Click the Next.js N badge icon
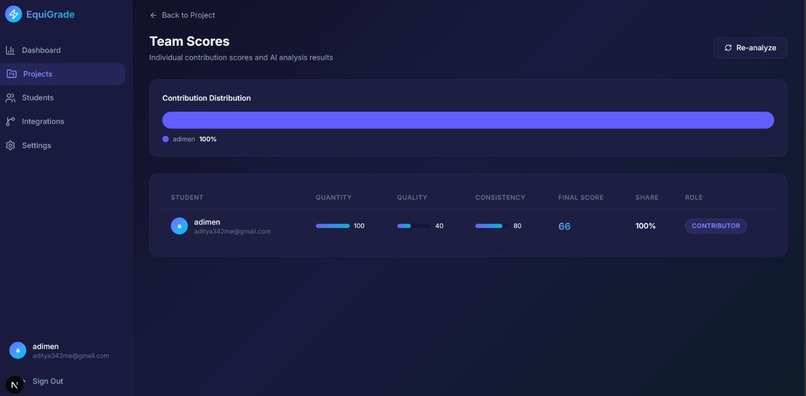 click(x=14, y=385)
